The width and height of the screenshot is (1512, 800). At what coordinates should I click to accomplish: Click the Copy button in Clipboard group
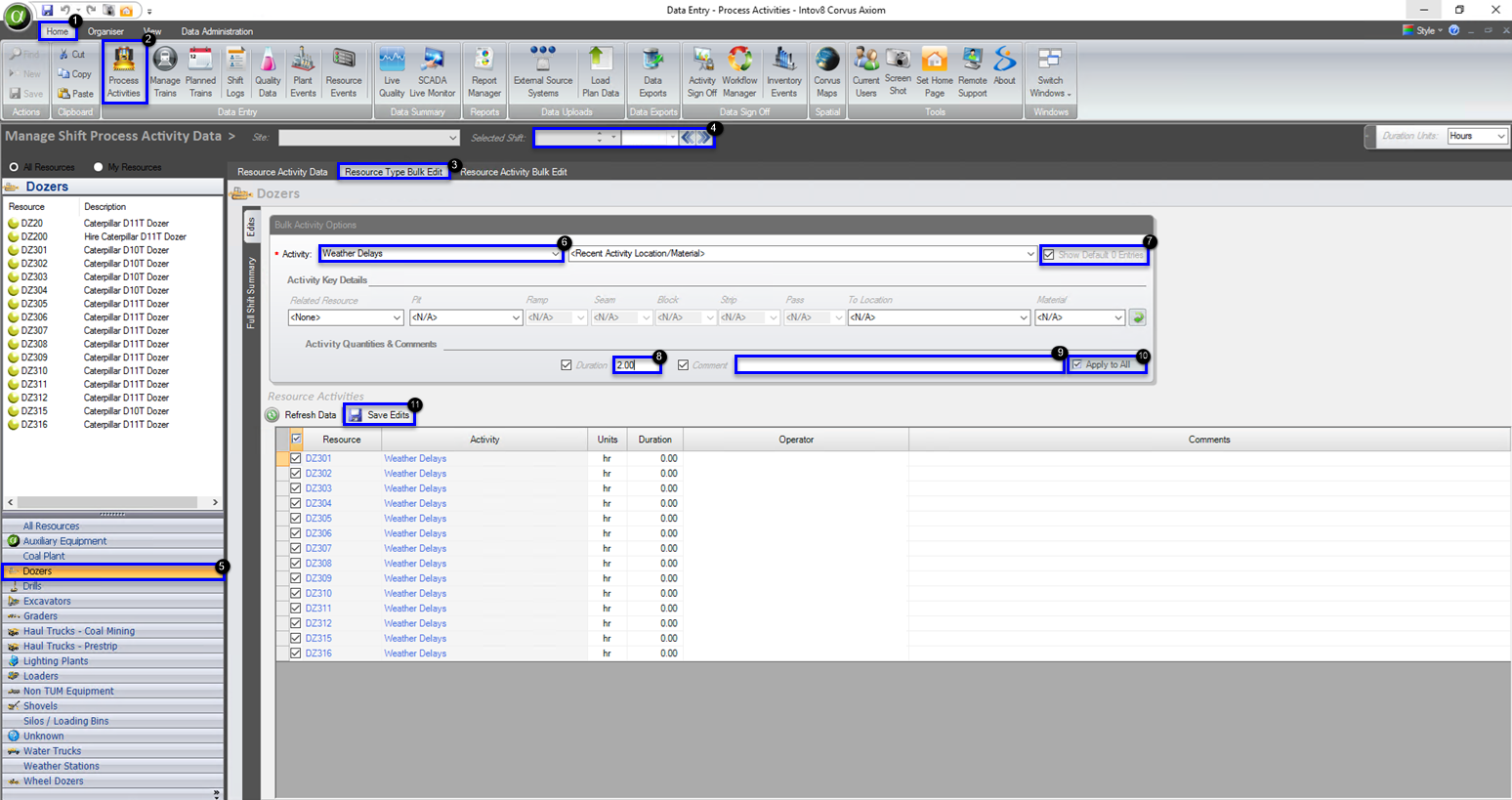pyautogui.click(x=74, y=74)
